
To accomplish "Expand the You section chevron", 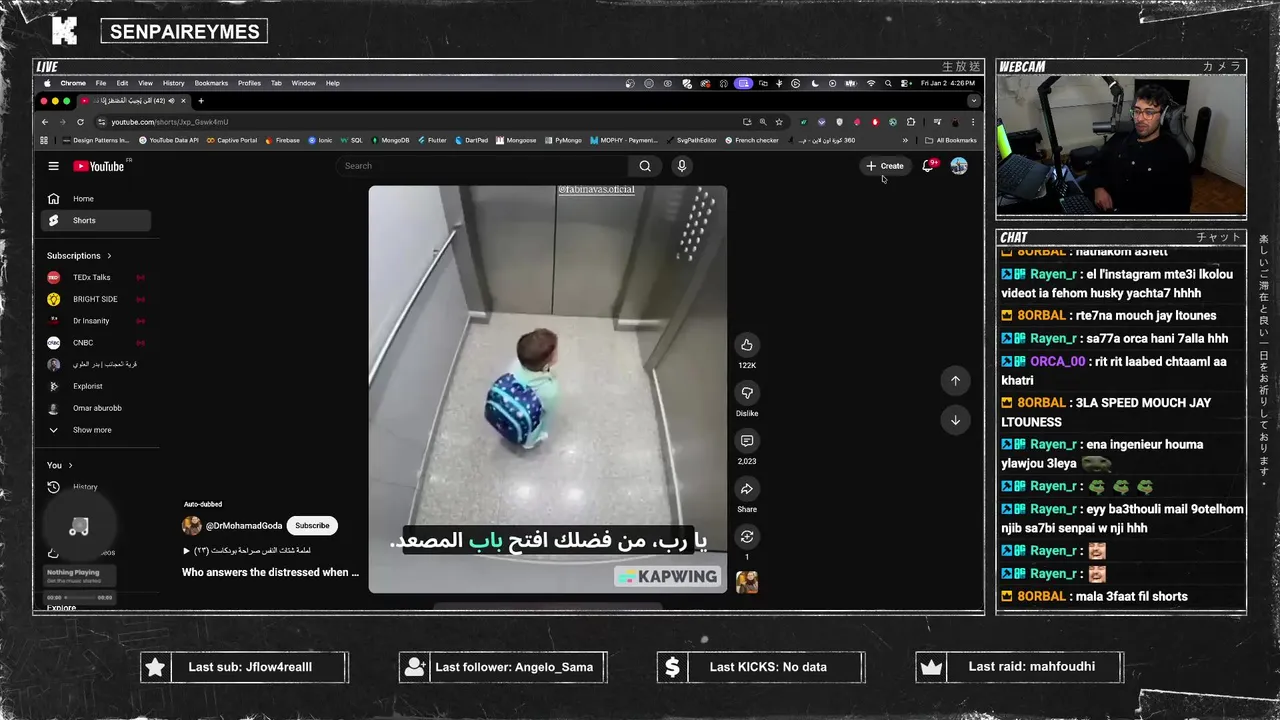I will (x=70, y=465).
